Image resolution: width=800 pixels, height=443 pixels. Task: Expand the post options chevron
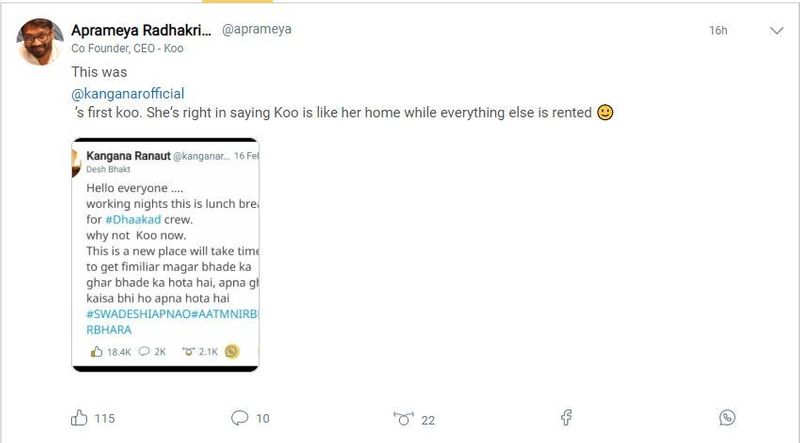point(776,31)
